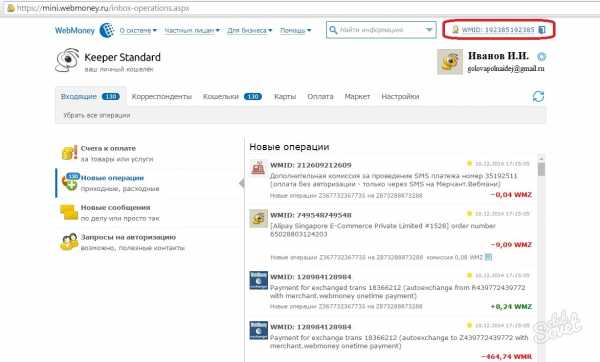600x362 pixels.
Task: Click amount -464,74 WMR
Action: coord(507,357)
